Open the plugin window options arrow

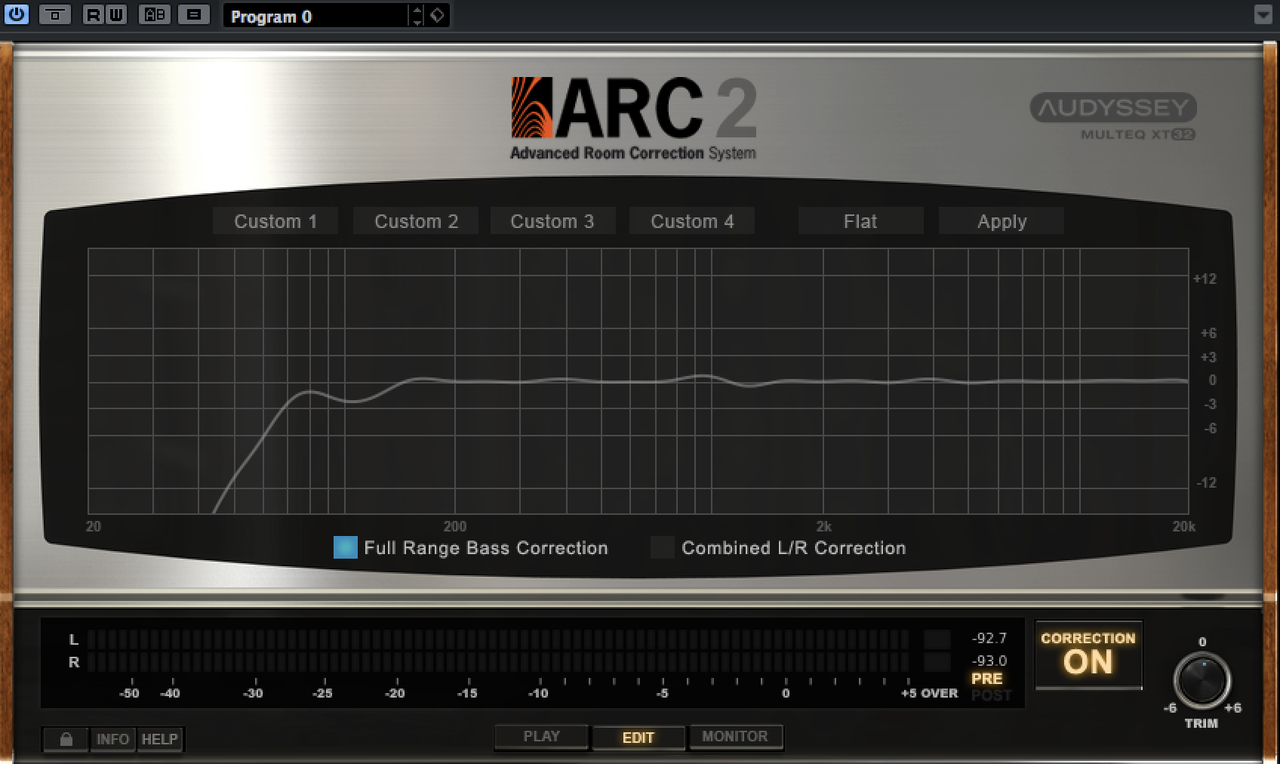1263,15
